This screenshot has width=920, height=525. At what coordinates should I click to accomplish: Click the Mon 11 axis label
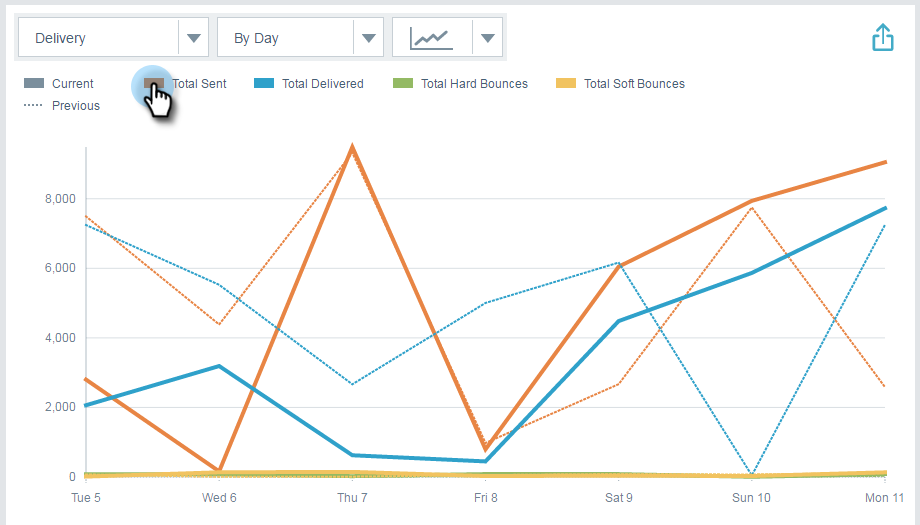tap(884, 497)
